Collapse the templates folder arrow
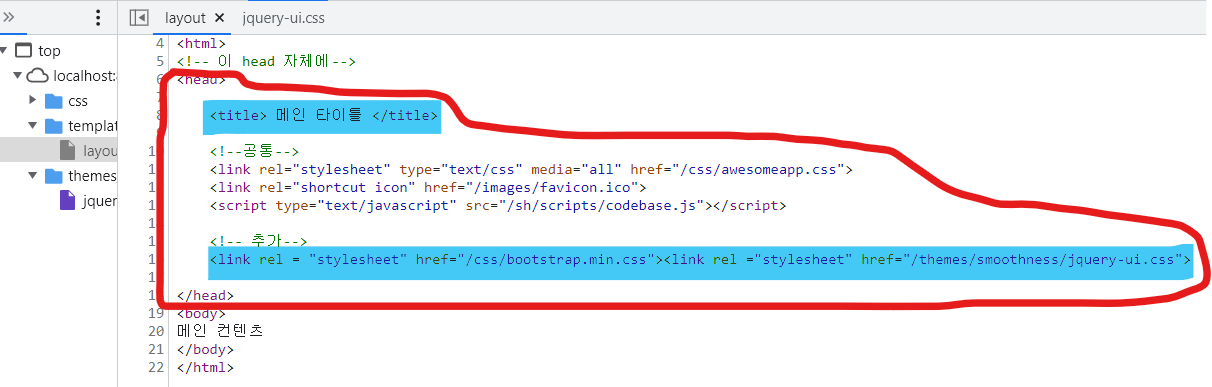This screenshot has height=387, width=1212. [33, 126]
